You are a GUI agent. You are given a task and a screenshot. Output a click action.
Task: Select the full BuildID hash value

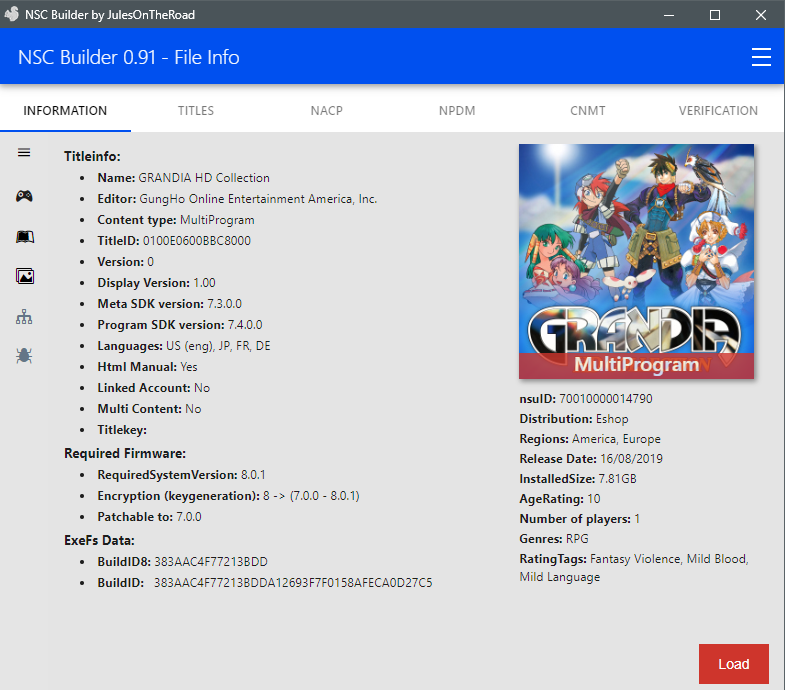(x=293, y=583)
